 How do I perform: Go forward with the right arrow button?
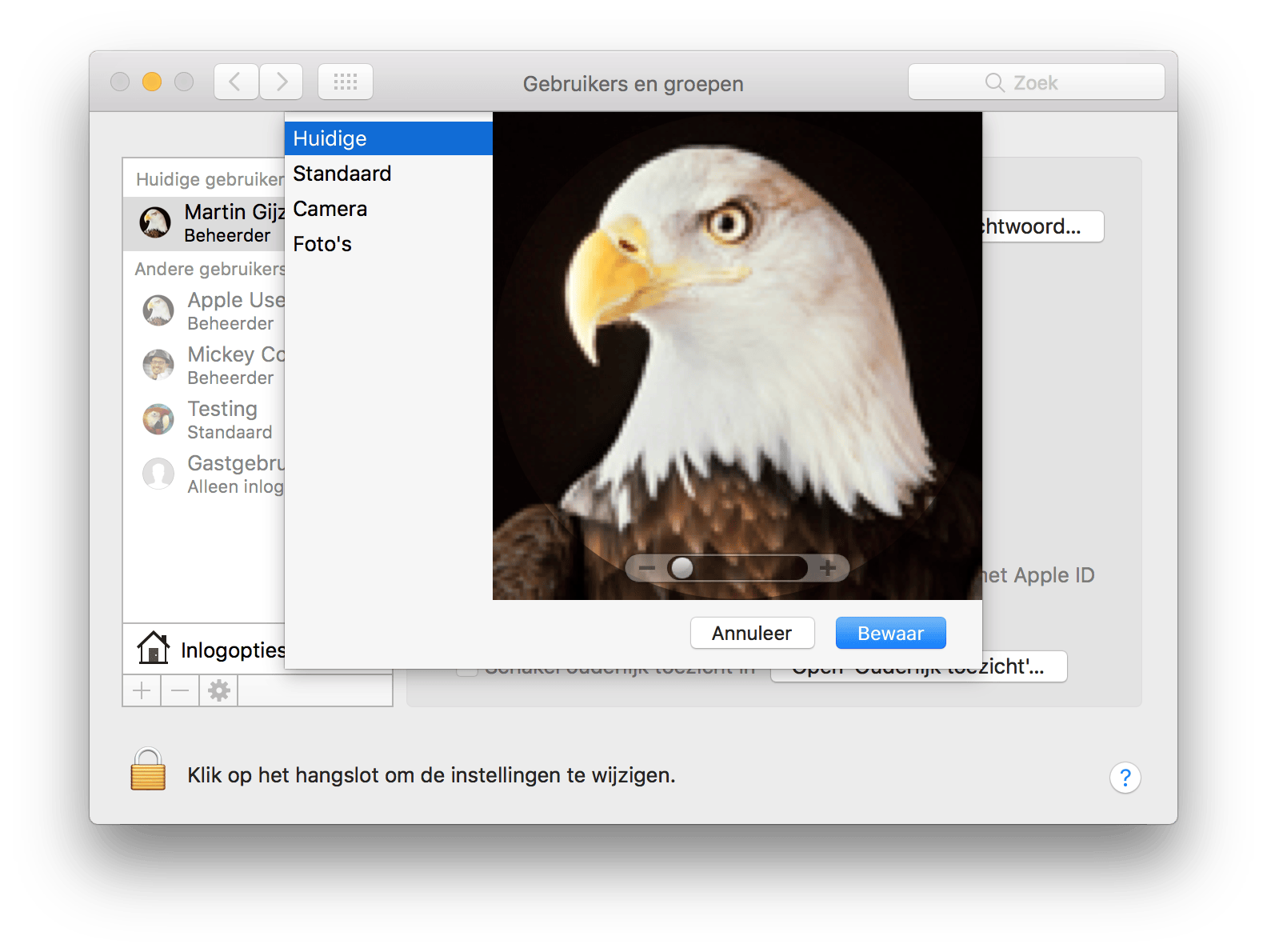(x=281, y=82)
